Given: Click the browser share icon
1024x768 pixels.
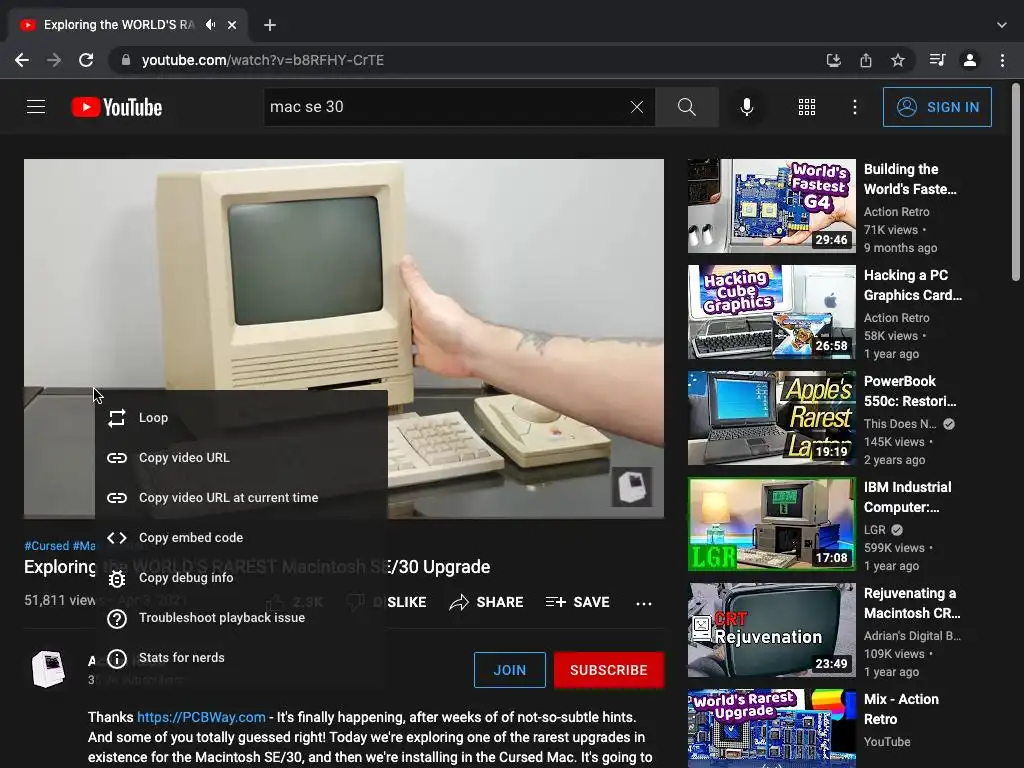Looking at the screenshot, I should [866, 60].
